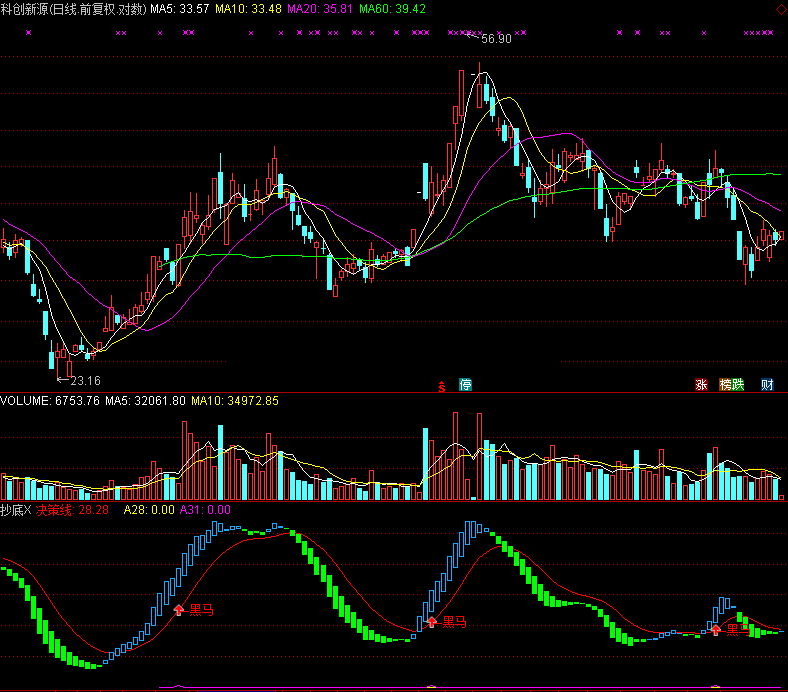Screen dimensions: 788x692
Task: Click the 56.90 high price marker
Action: pyautogui.click(x=496, y=39)
